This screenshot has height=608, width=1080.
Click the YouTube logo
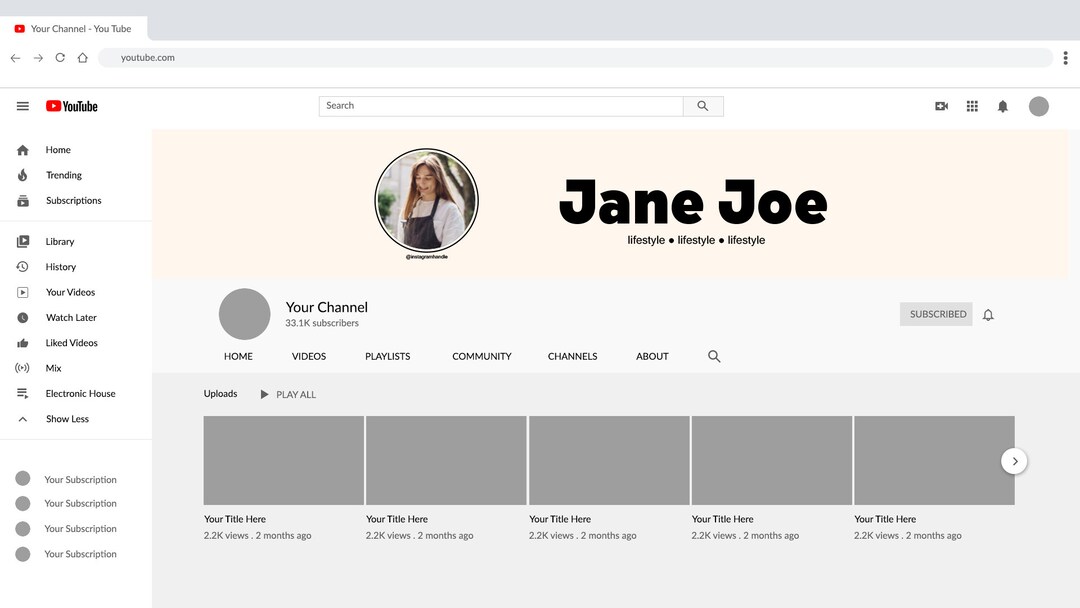coord(71,105)
